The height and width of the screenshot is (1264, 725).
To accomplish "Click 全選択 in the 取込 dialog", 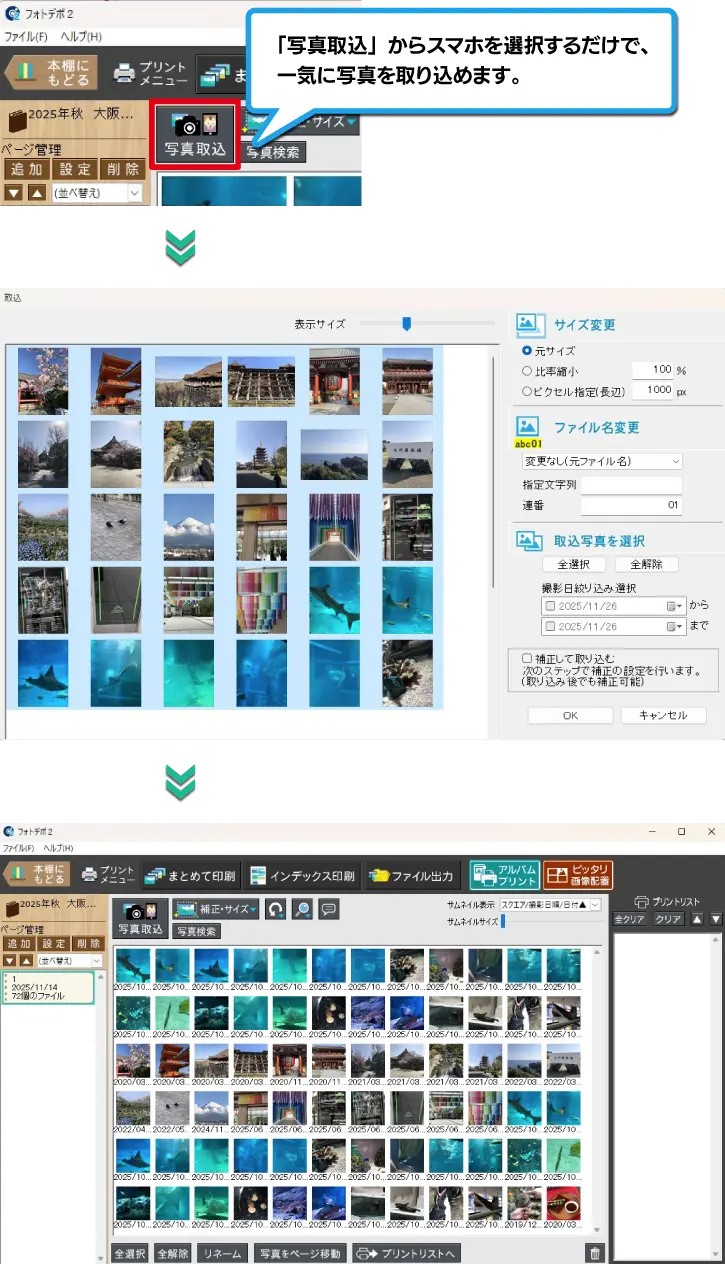I will (574, 564).
